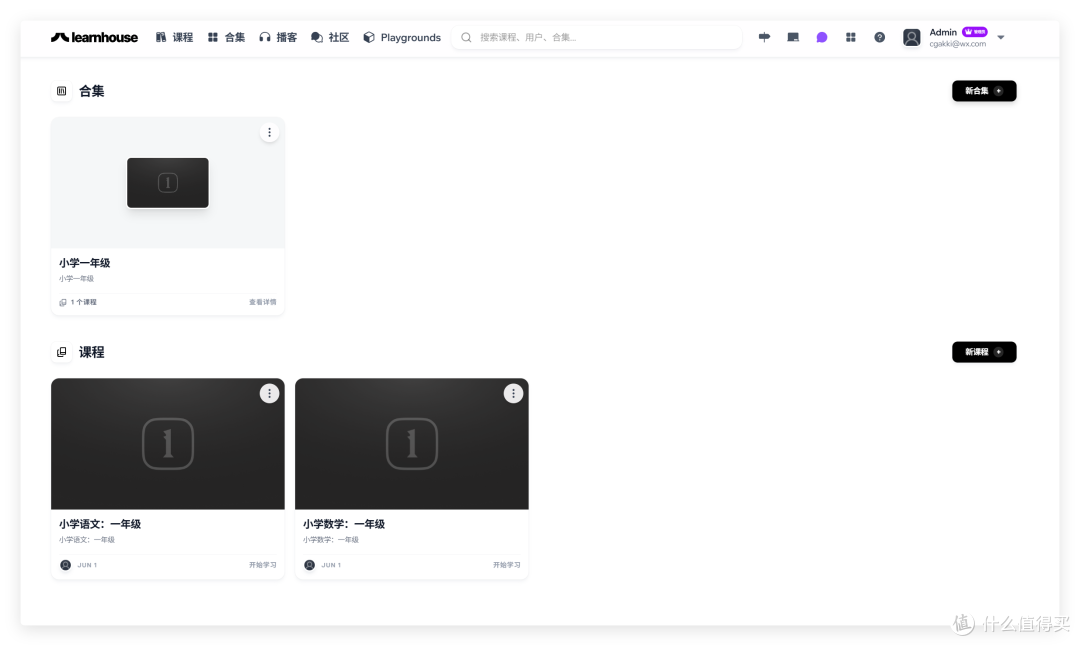Image resolution: width=1080 pixels, height=646 pixels.
Task: Click the 课程 section heading icon
Action: (x=61, y=352)
